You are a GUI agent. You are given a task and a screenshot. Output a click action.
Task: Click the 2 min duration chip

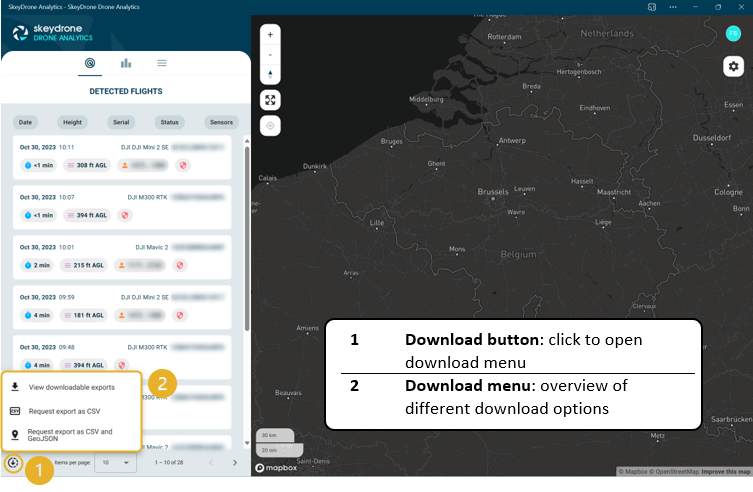37,265
